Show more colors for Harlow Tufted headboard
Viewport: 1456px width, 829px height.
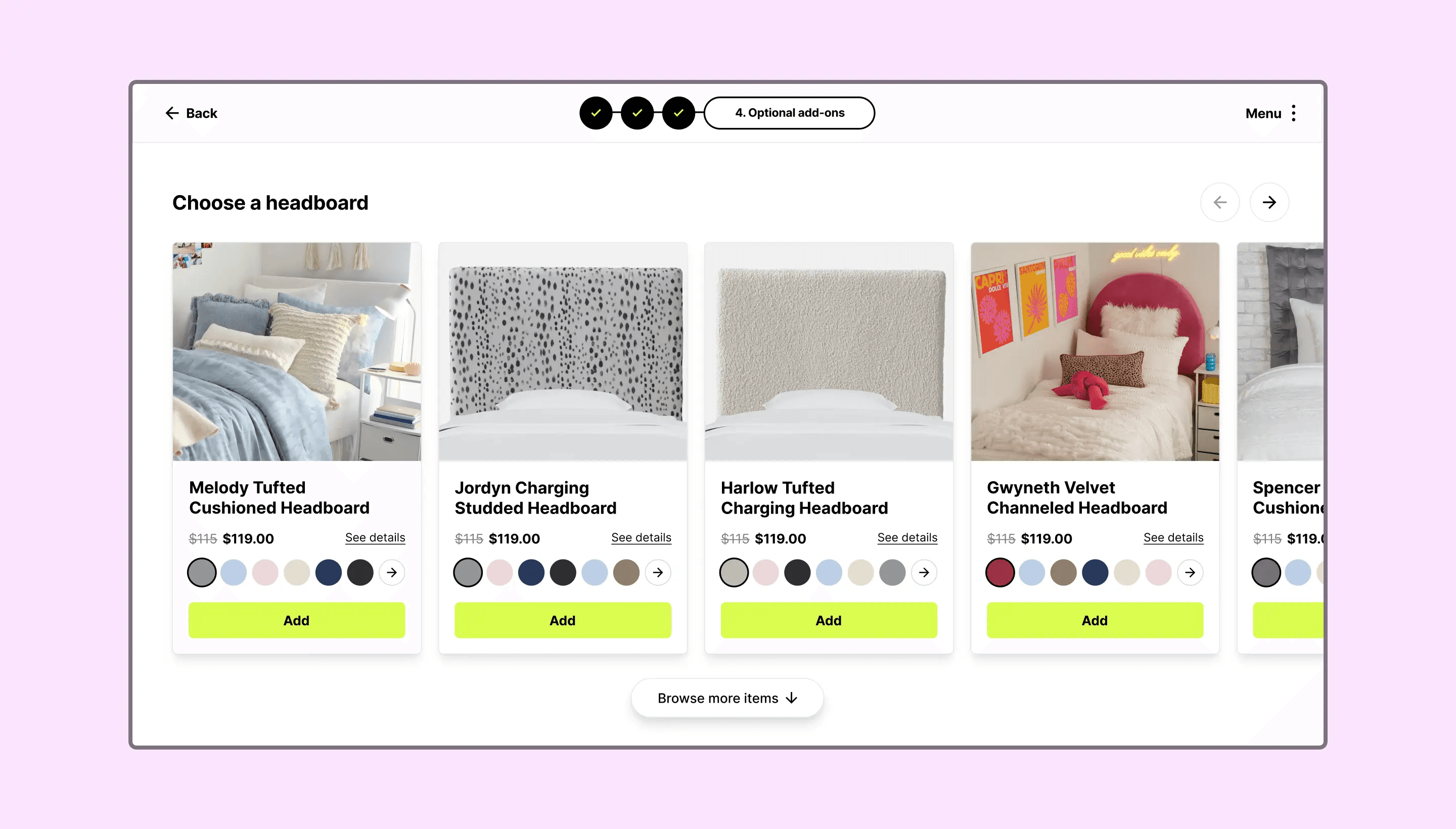(x=924, y=572)
